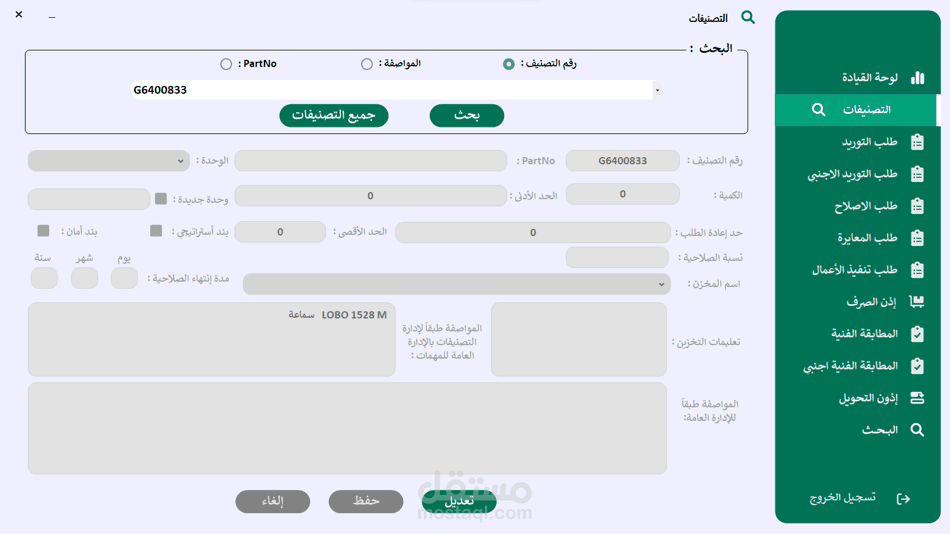
Task: Click the clipboard icon for طلب المعايرة
Action: tap(917, 238)
